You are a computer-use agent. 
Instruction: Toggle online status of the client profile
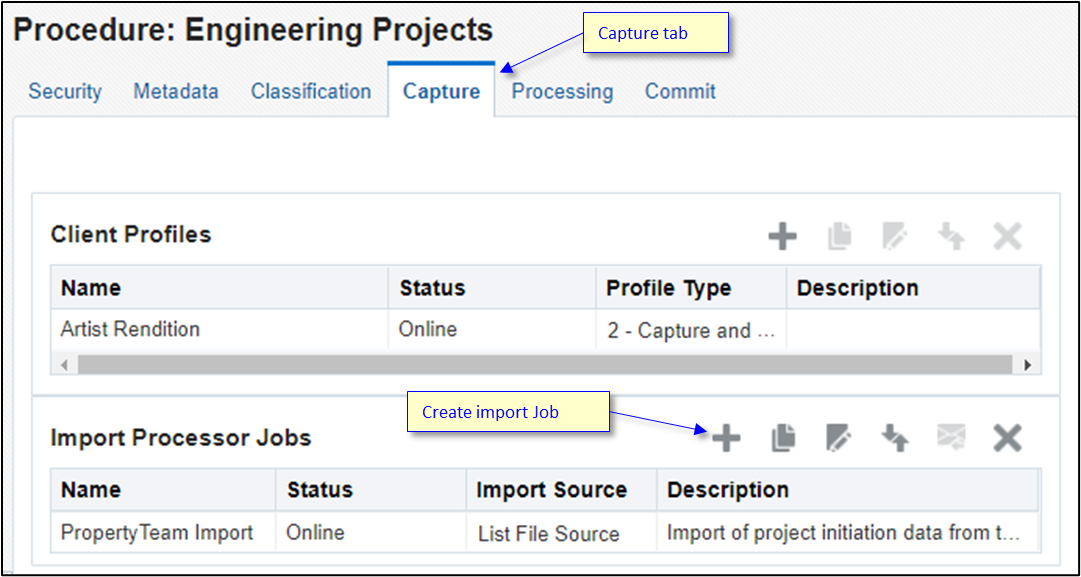click(x=951, y=236)
